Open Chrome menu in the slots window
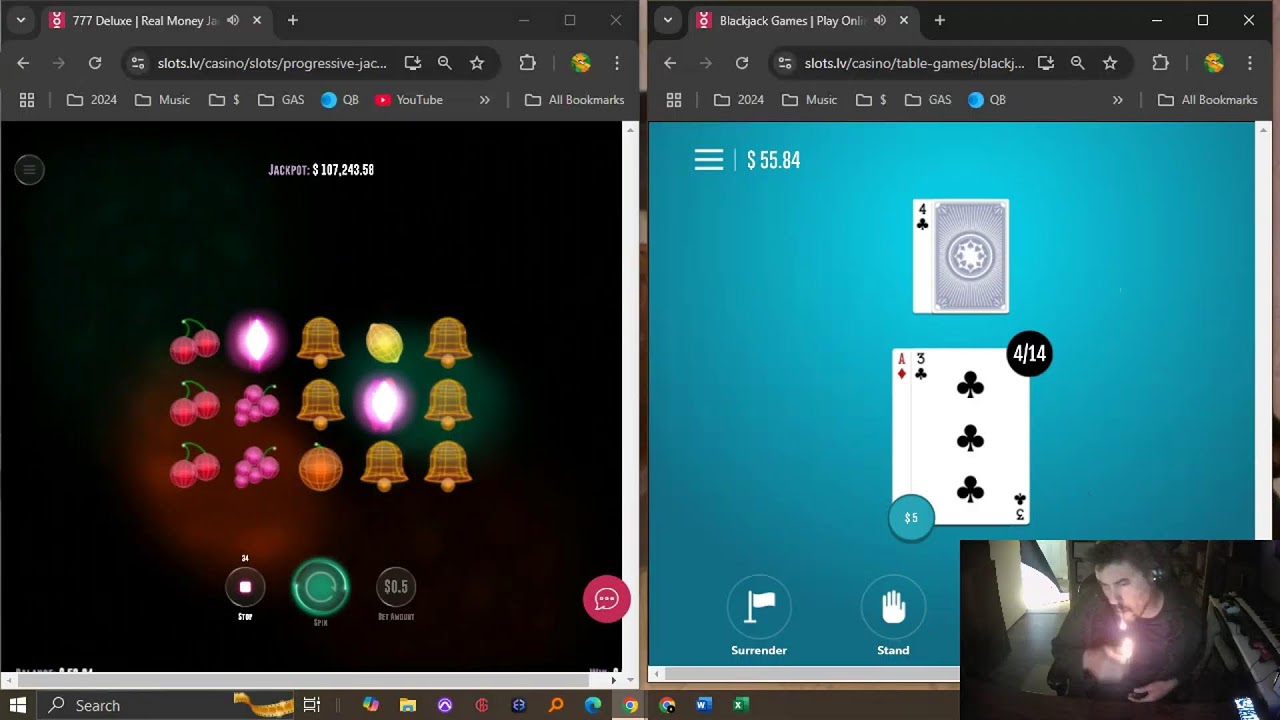Image resolution: width=1280 pixels, height=720 pixels. tap(617, 63)
